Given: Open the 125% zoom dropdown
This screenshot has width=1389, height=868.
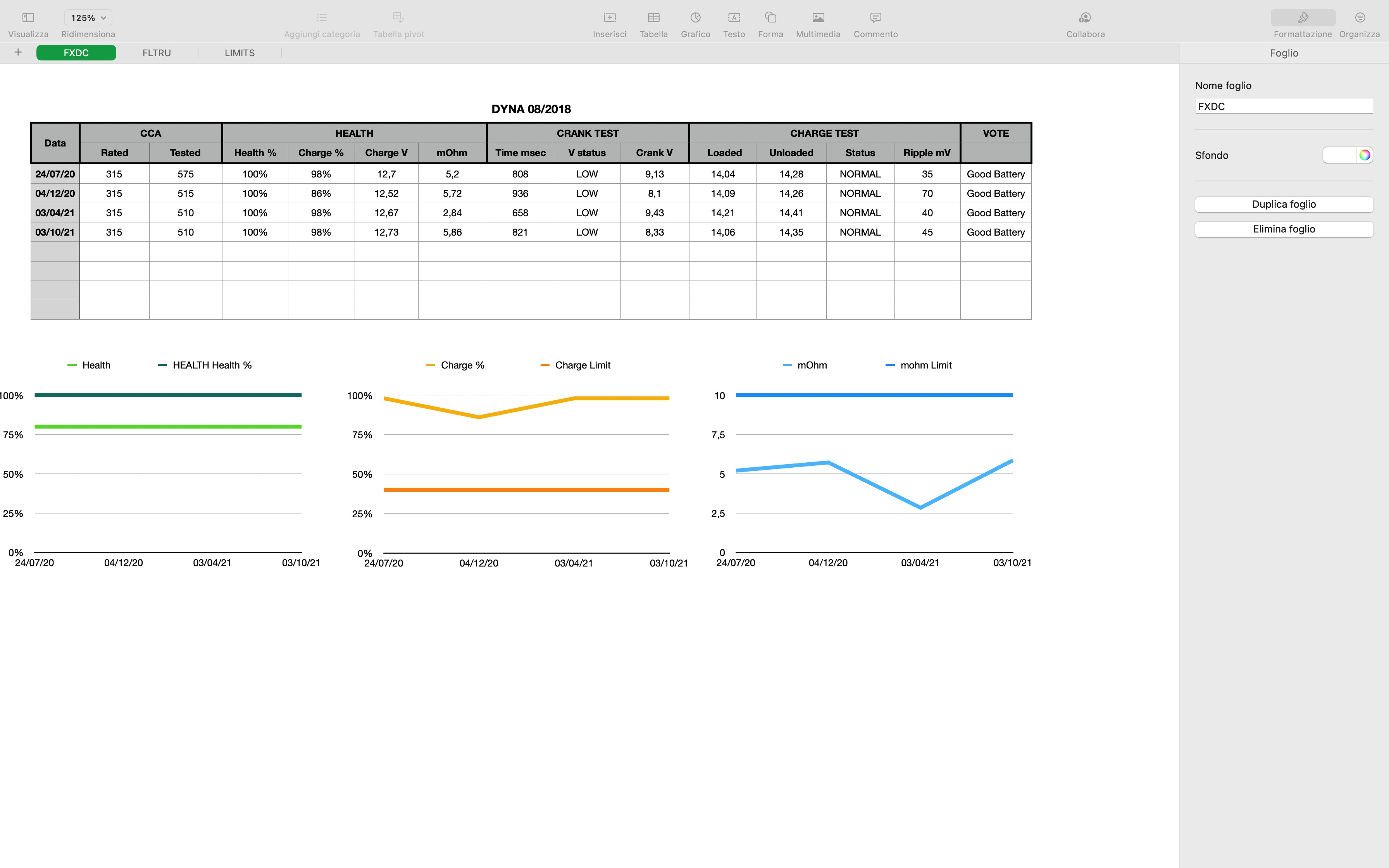Looking at the screenshot, I should (x=88, y=18).
